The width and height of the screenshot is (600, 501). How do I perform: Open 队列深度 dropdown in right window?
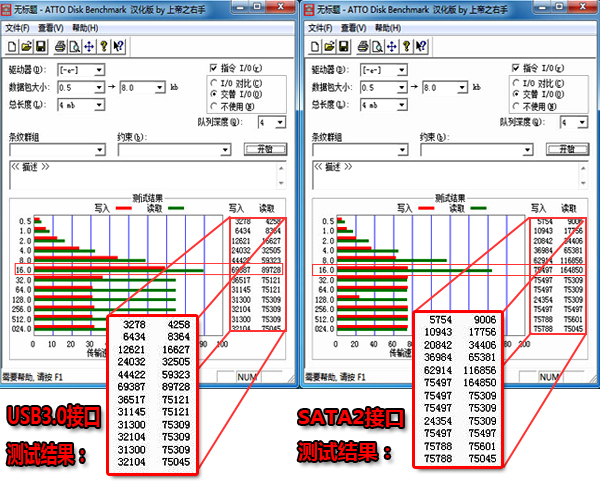(x=582, y=122)
